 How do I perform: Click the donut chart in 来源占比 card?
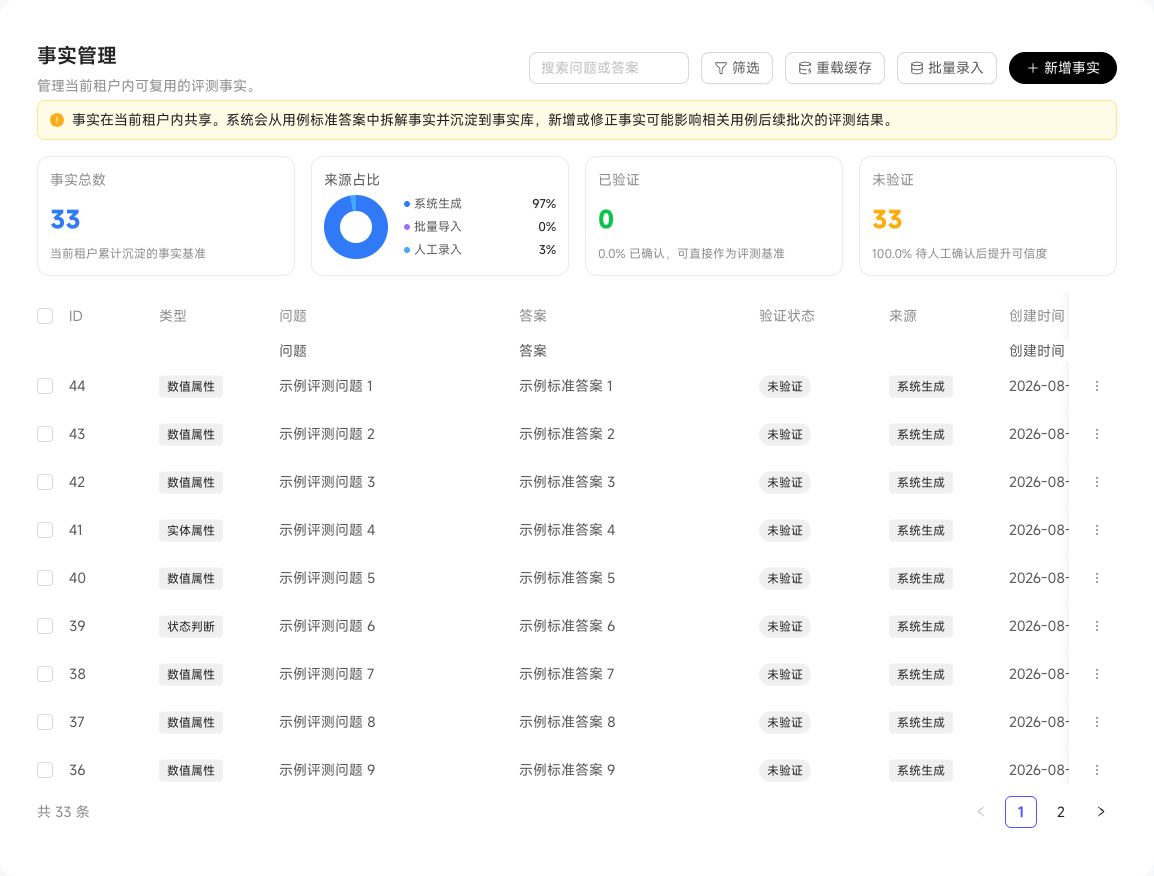pyautogui.click(x=356, y=227)
